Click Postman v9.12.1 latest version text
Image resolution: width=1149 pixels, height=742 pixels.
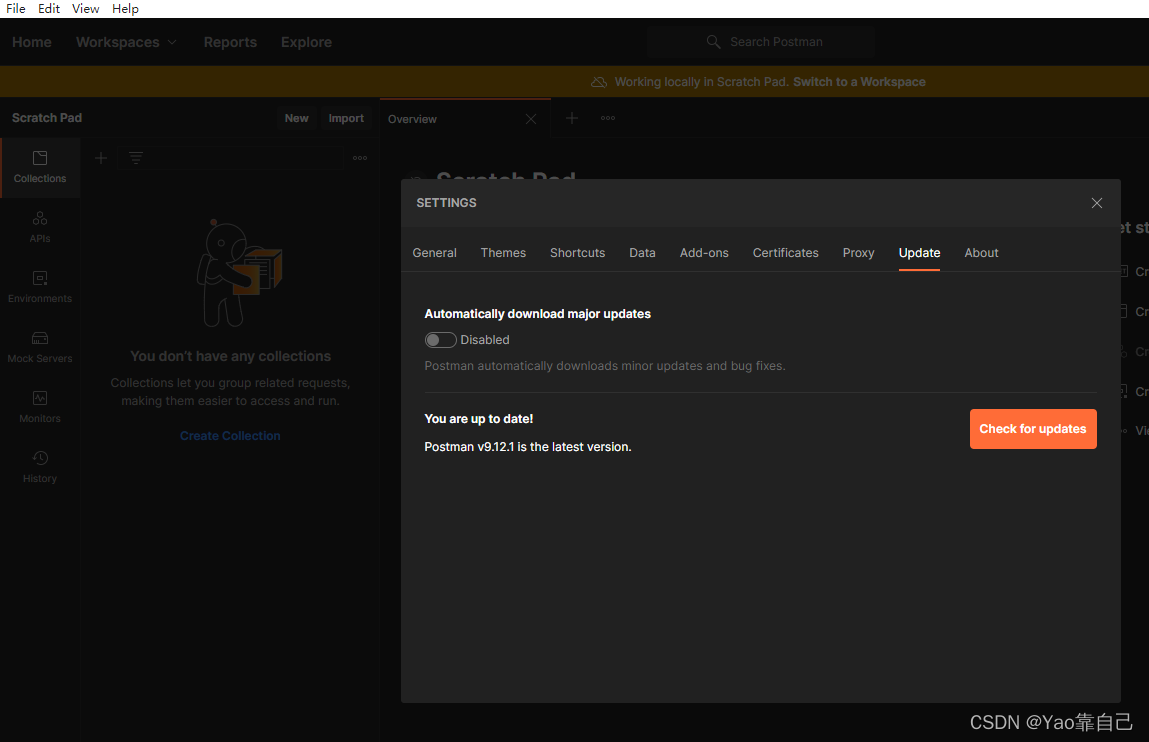(x=528, y=447)
